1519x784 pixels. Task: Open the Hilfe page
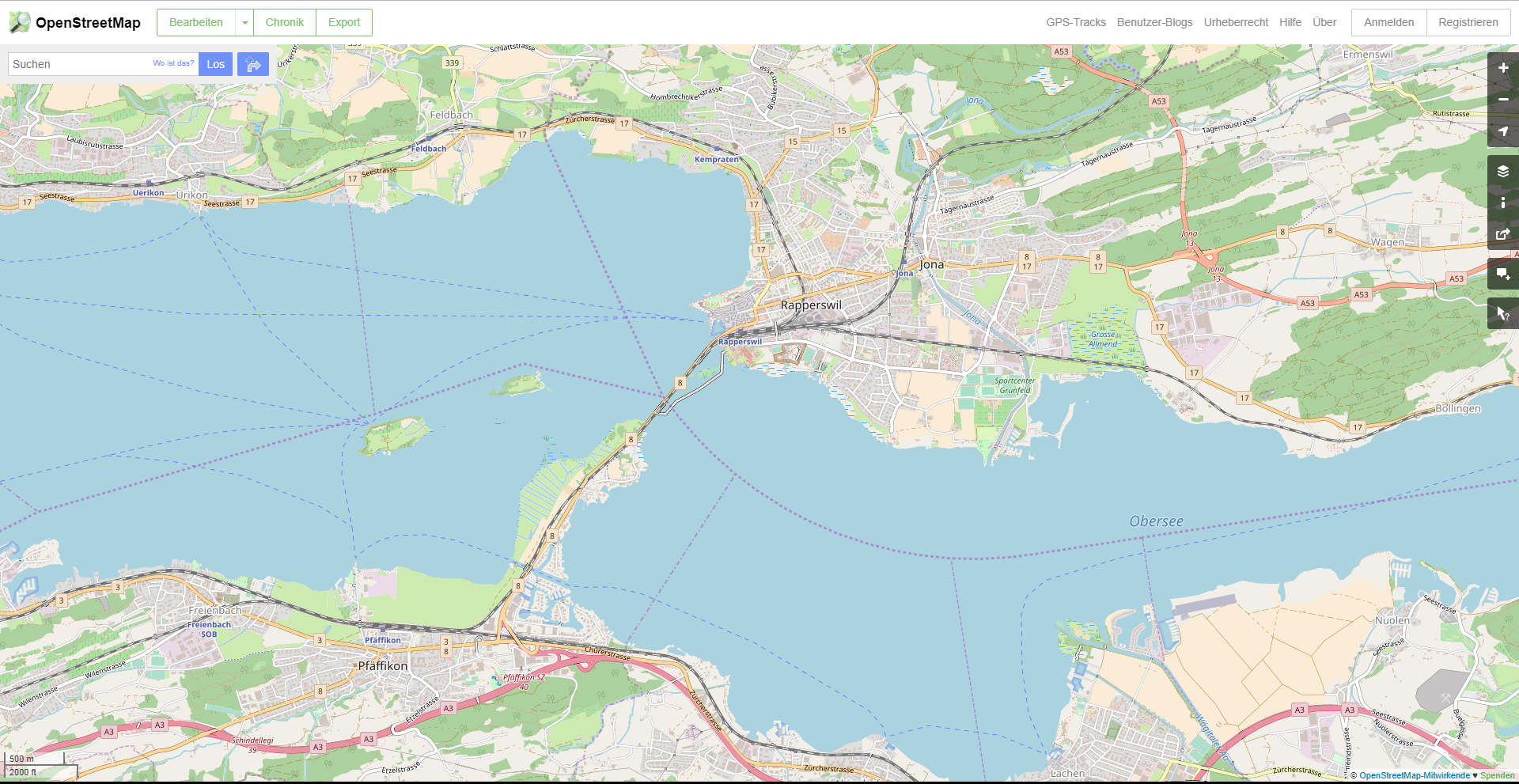[1290, 22]
